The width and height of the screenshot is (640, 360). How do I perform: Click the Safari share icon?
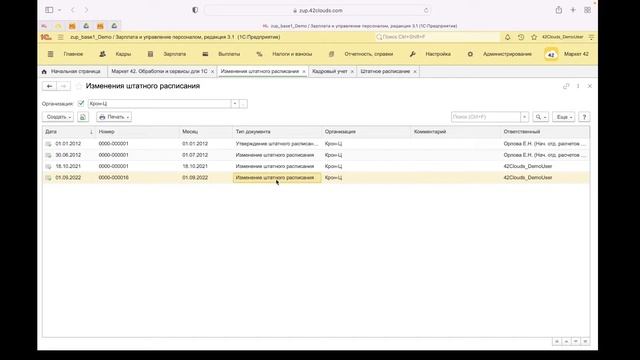pyautogui.click(x=558, y=10)
